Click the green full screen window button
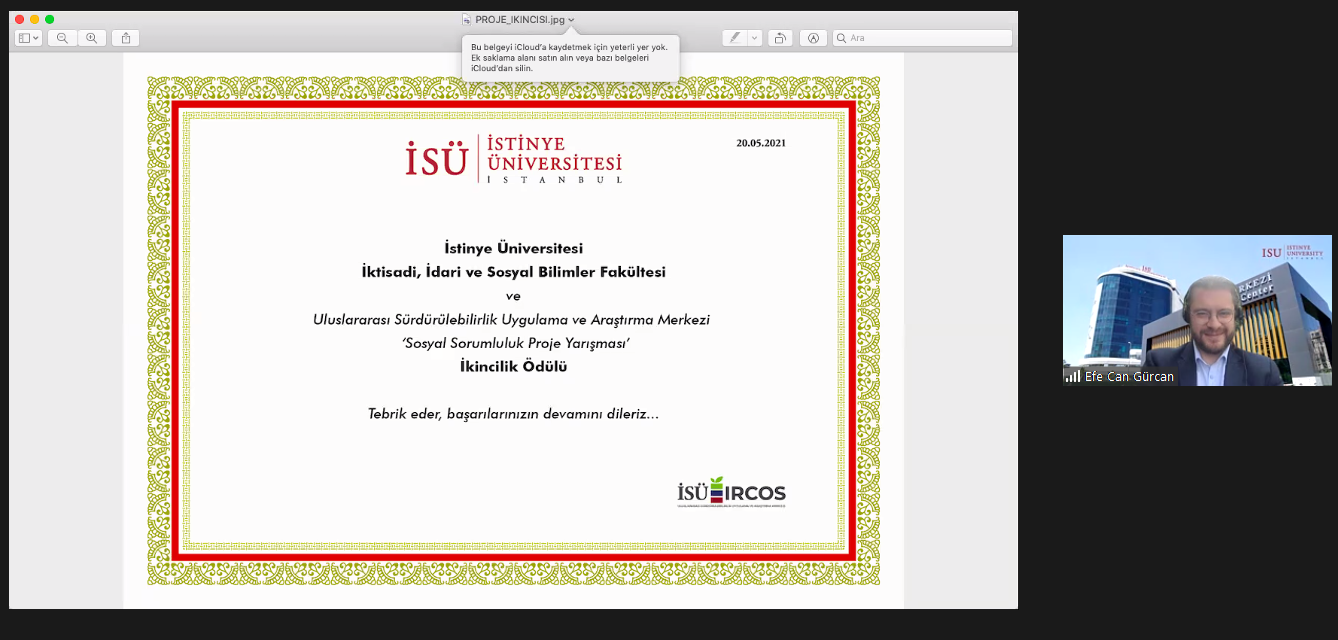This screenshot has width=1338, height=640. pos(50,19)
